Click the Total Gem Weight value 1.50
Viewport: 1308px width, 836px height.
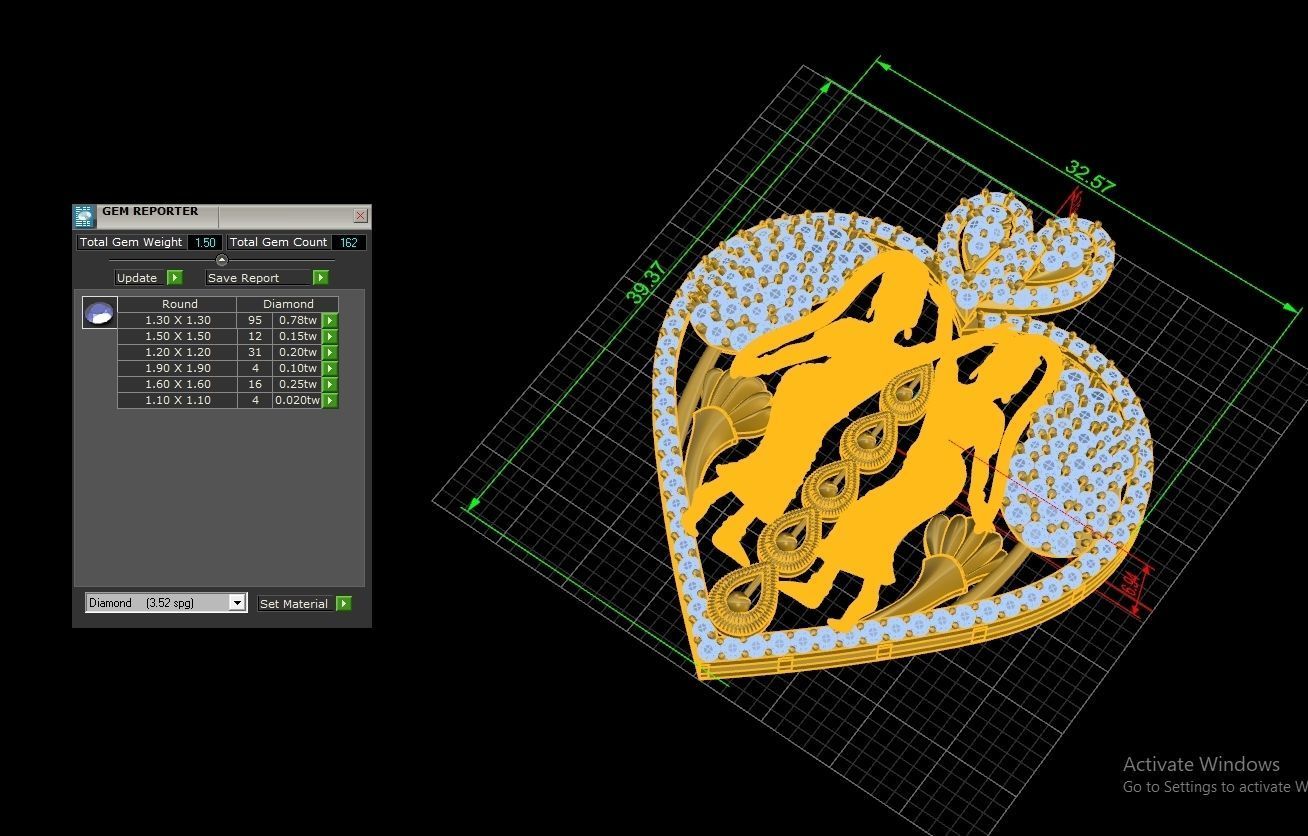[205, 242]
